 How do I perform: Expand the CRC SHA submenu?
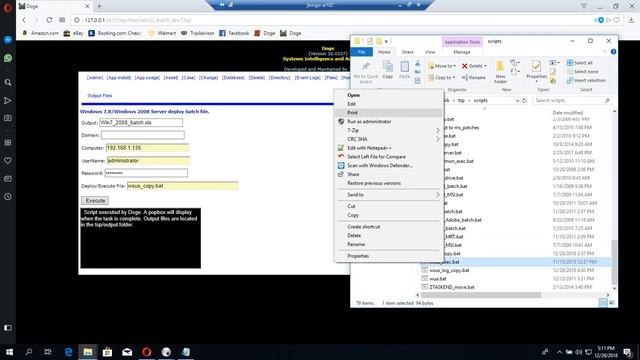tap(389, 139)
